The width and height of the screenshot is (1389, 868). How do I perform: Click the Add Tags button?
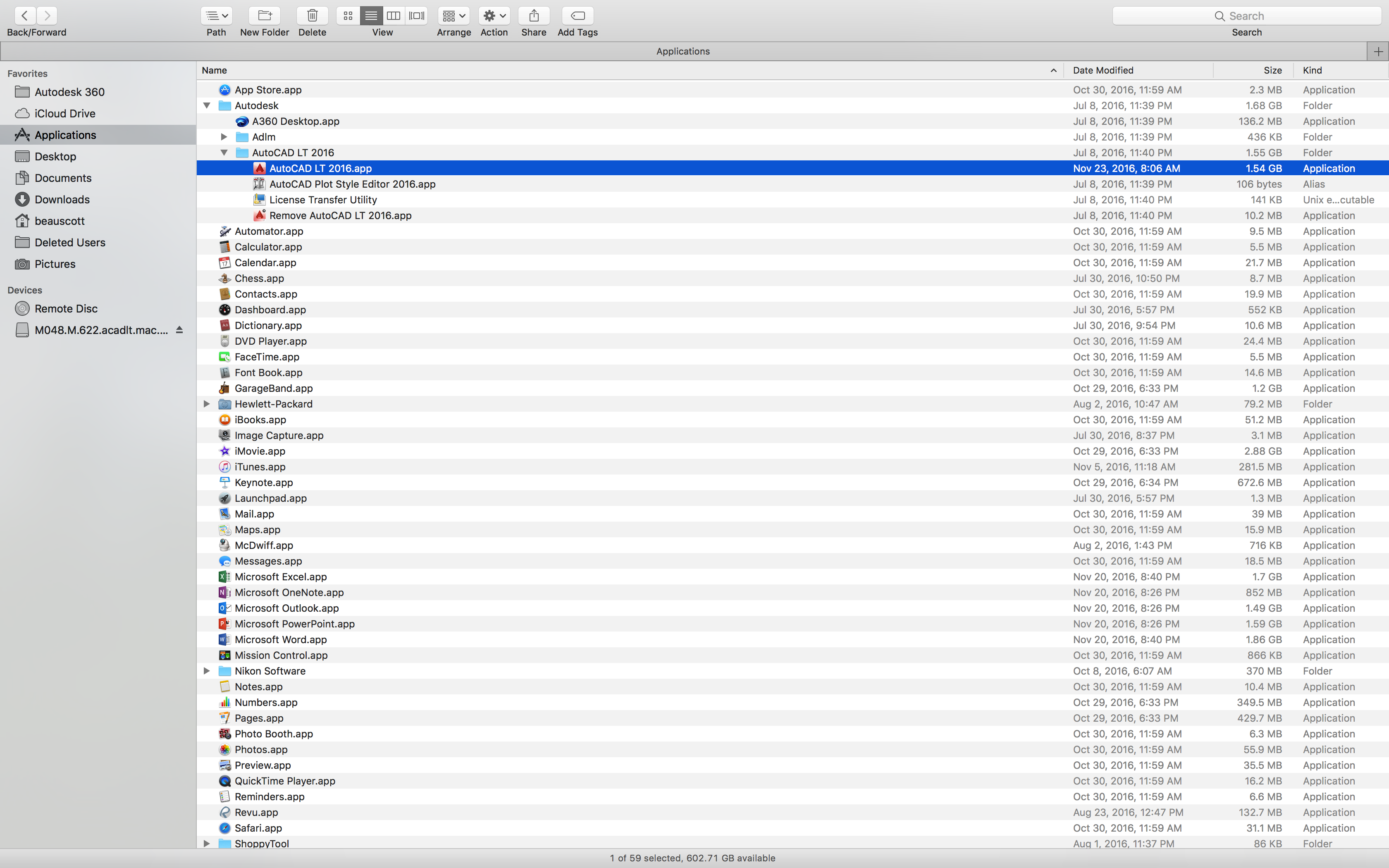coord(578,16)
